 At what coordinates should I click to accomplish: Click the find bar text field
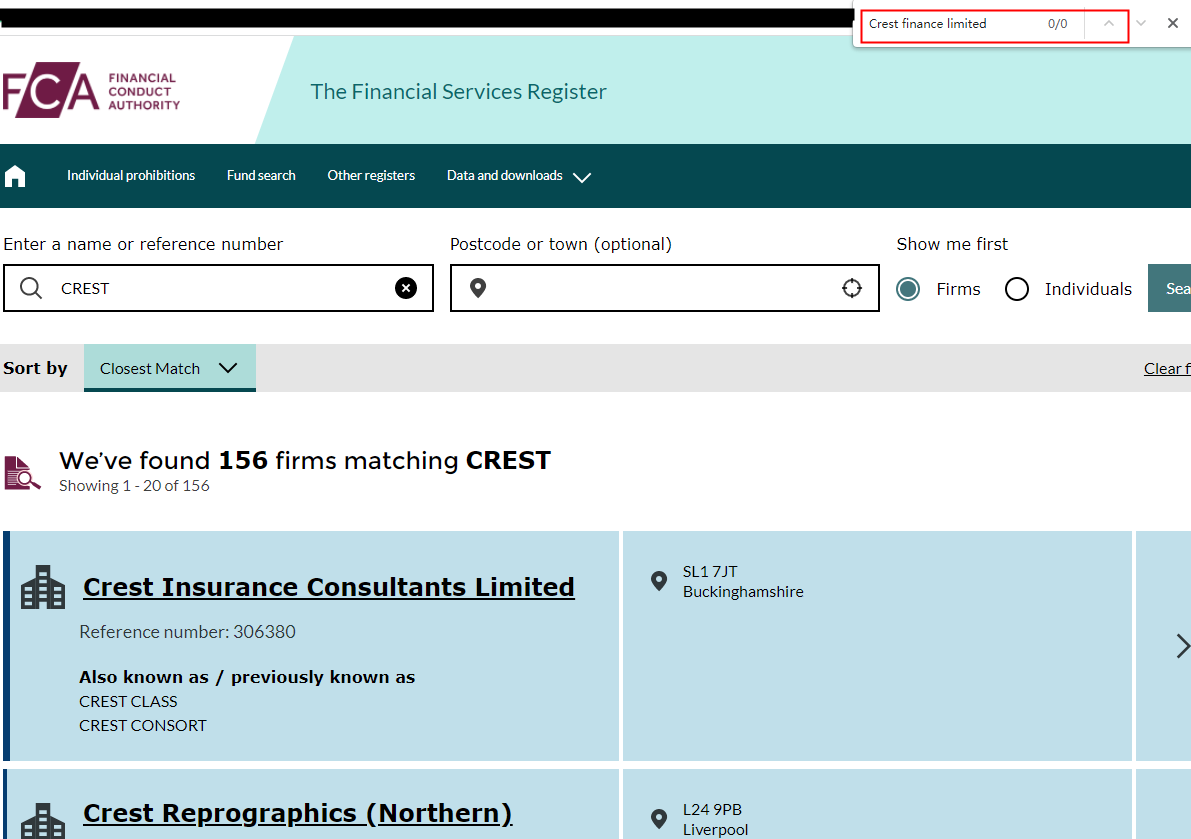[950, 24]
